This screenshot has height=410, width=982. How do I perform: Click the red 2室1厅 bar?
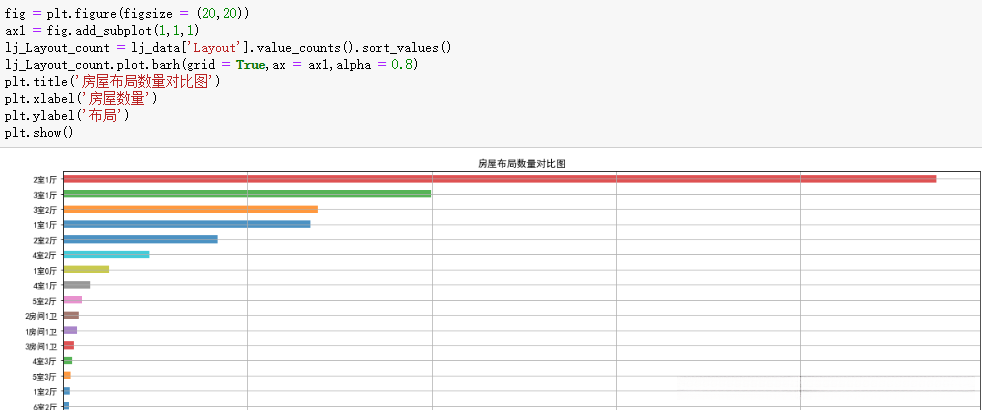tap(500, 179)
